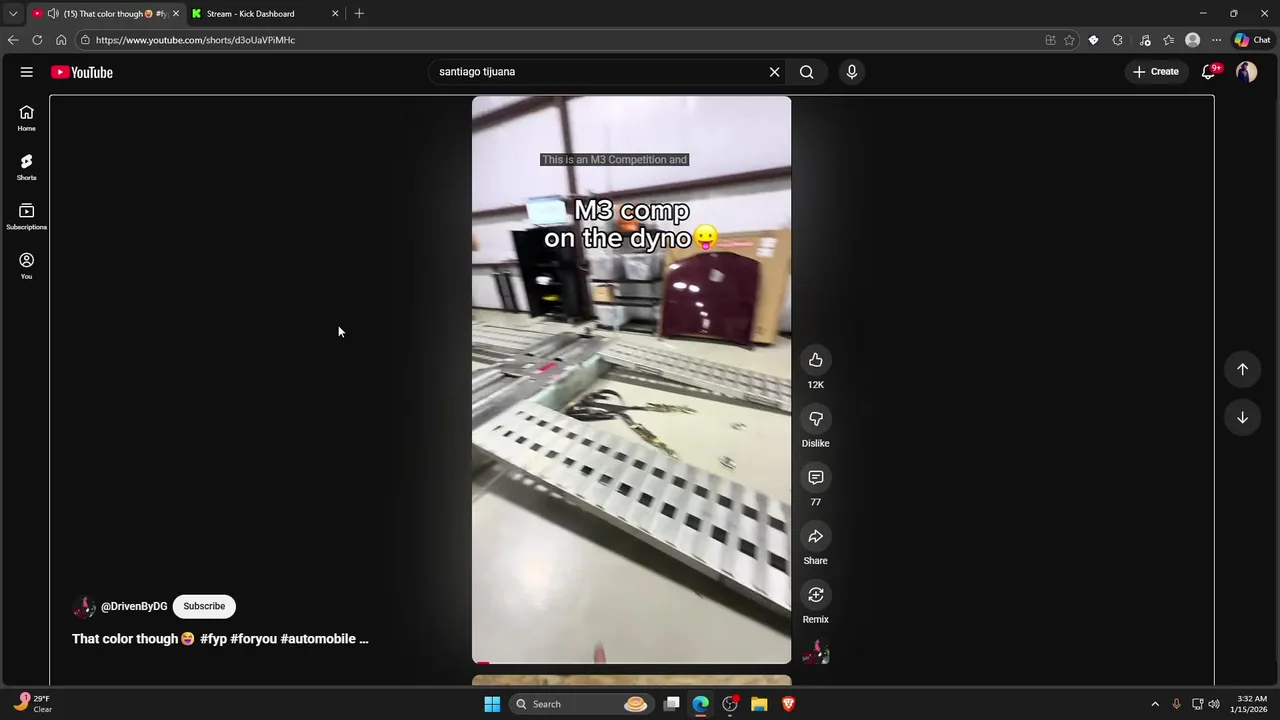
Task: Like this Short
Action: (x=816, y=360)
